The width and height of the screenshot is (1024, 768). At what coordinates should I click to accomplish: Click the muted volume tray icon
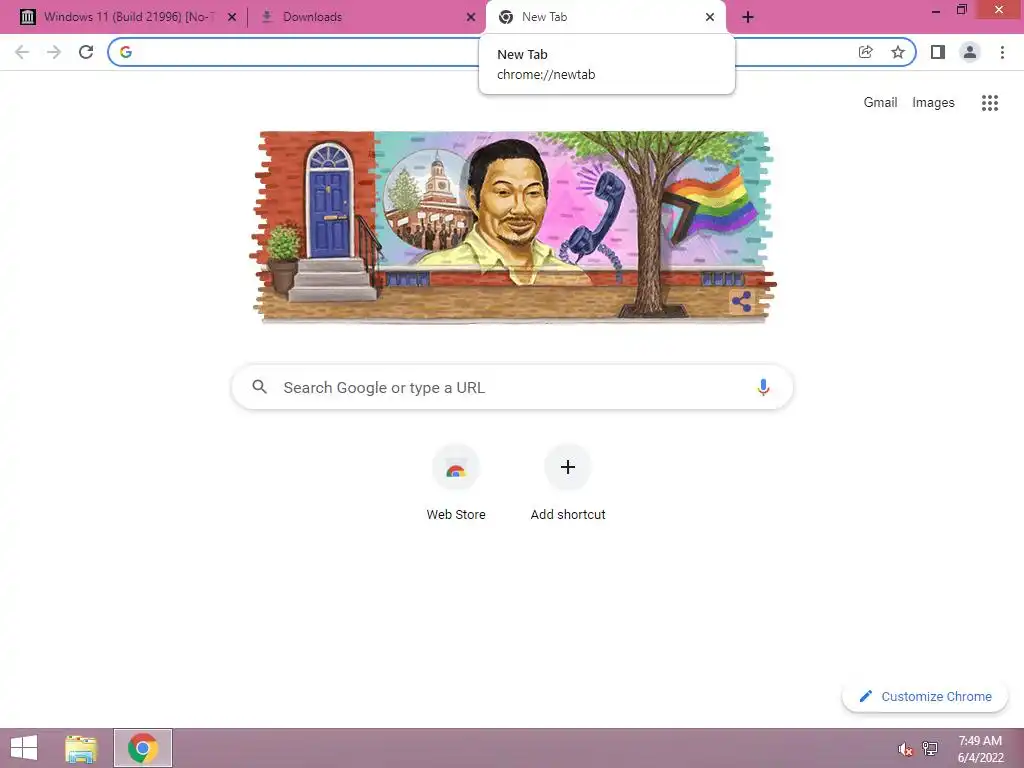tap(905, 749)
